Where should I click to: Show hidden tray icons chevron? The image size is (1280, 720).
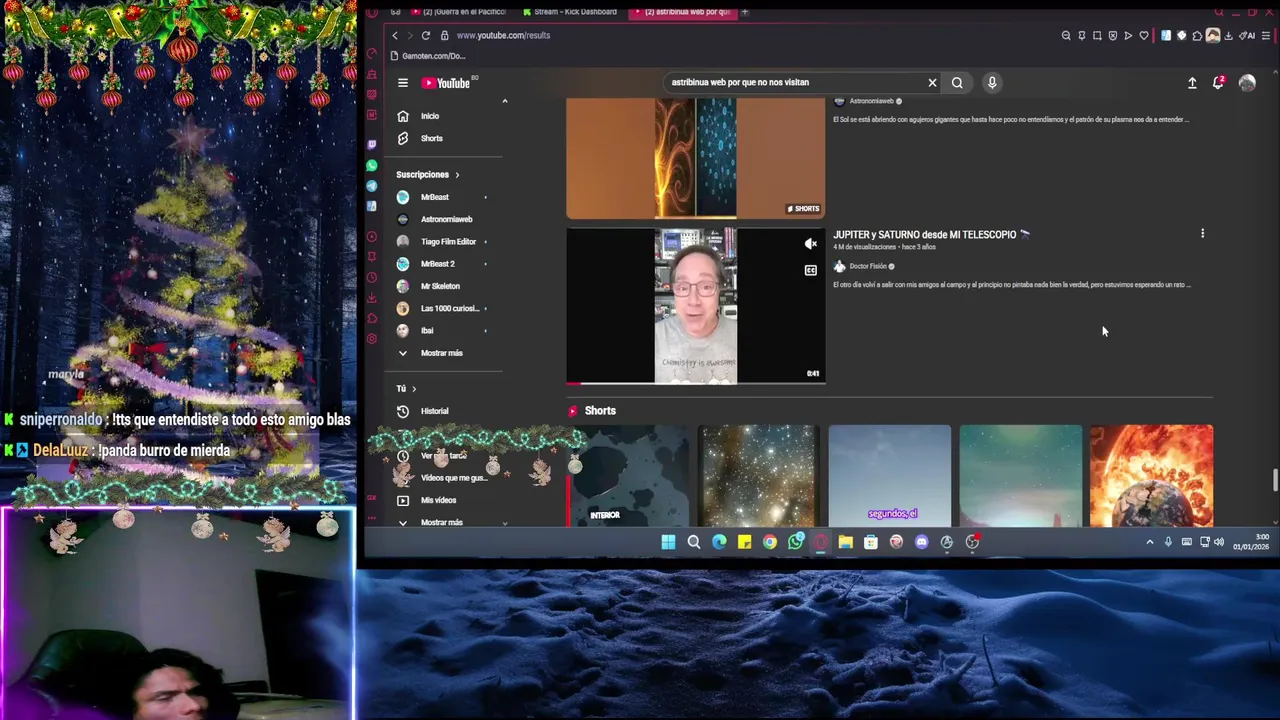(1150, 542)
